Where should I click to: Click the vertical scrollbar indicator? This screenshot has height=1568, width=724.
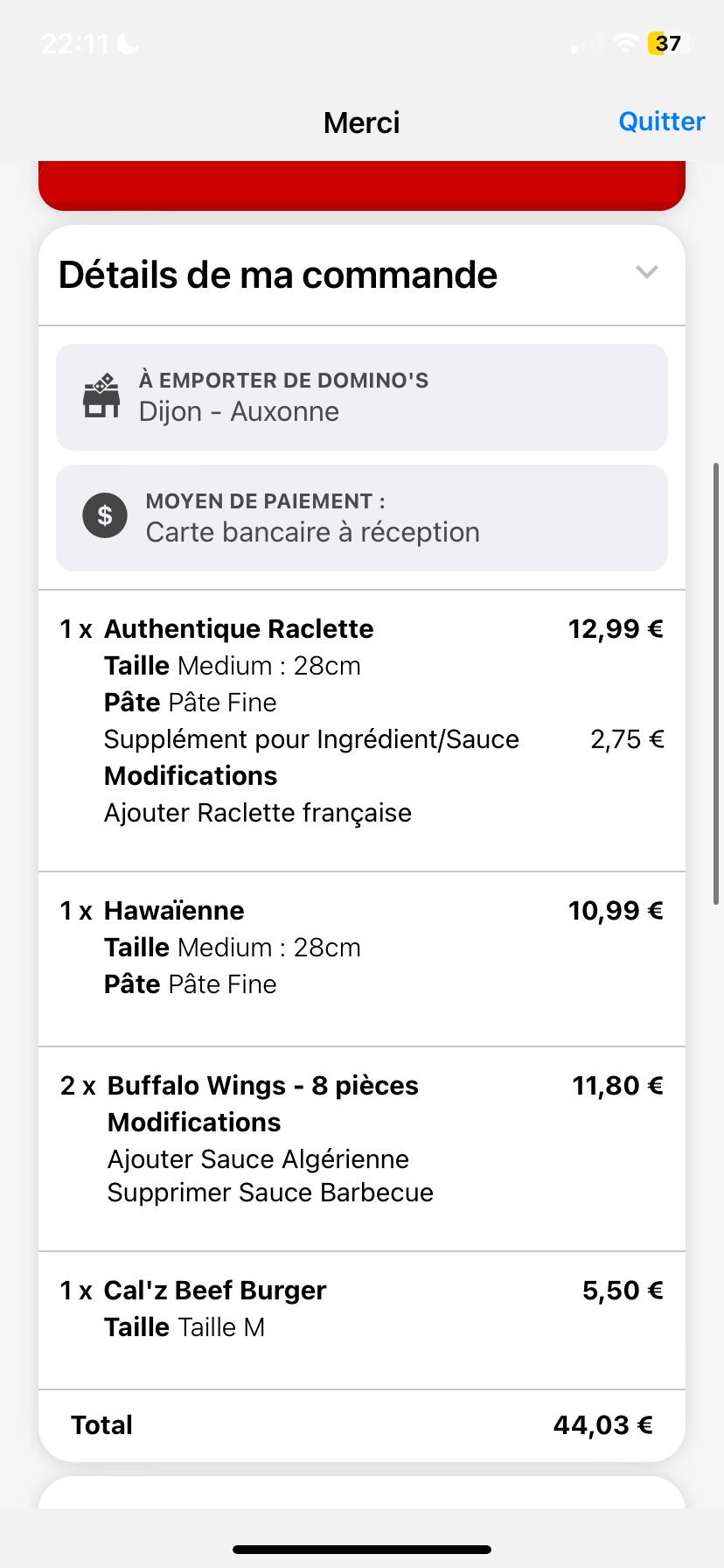click(x=716, y=682)
